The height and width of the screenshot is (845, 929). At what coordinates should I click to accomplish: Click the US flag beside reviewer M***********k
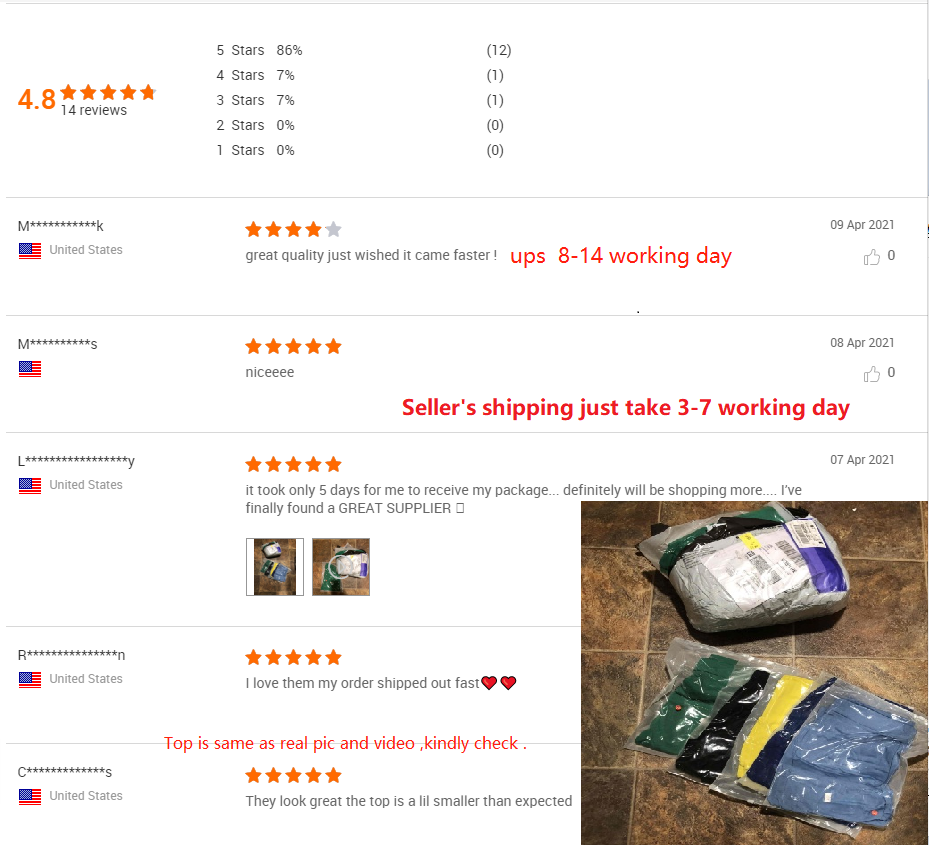coord(30,251)
